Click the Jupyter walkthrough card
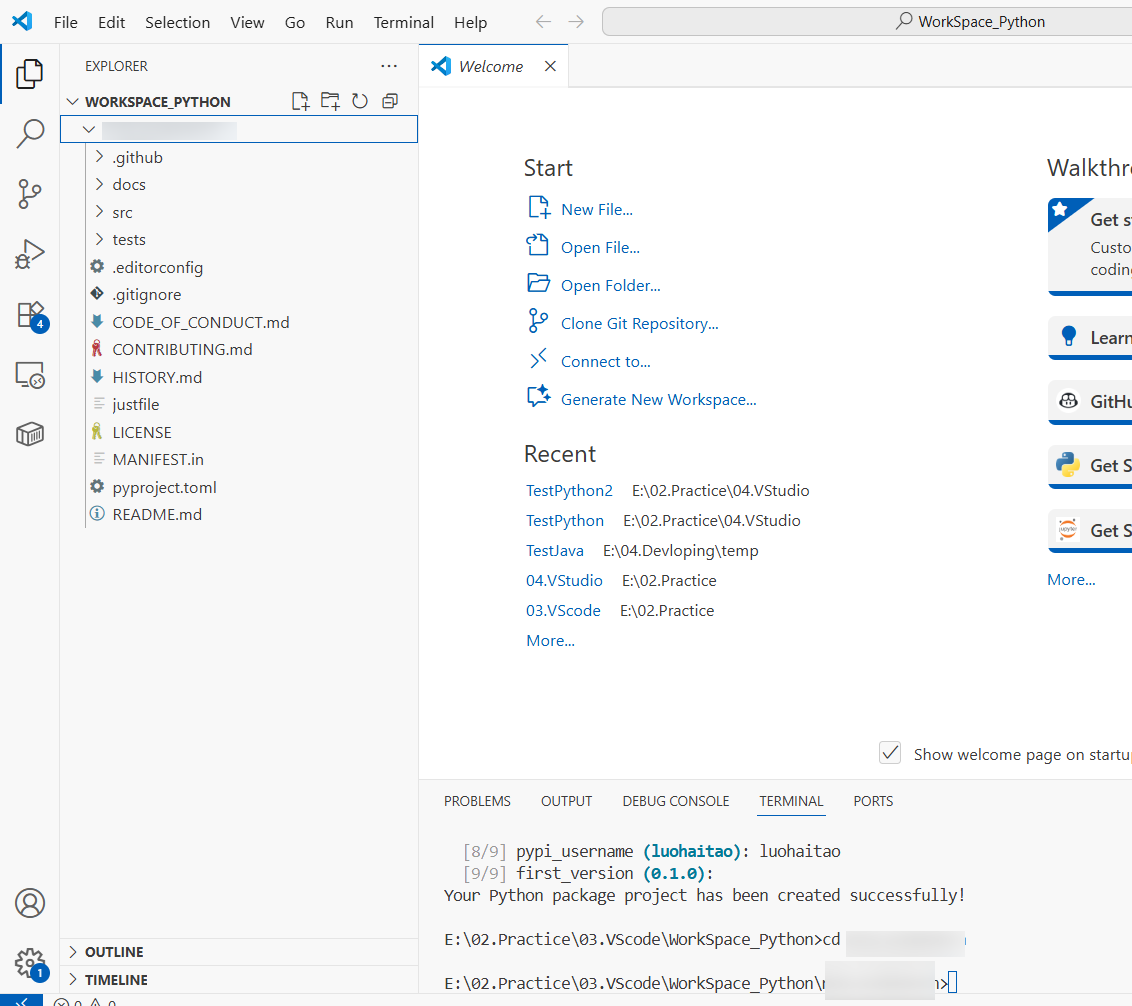This screenshot has height=1006, width=1132. 1090,530
